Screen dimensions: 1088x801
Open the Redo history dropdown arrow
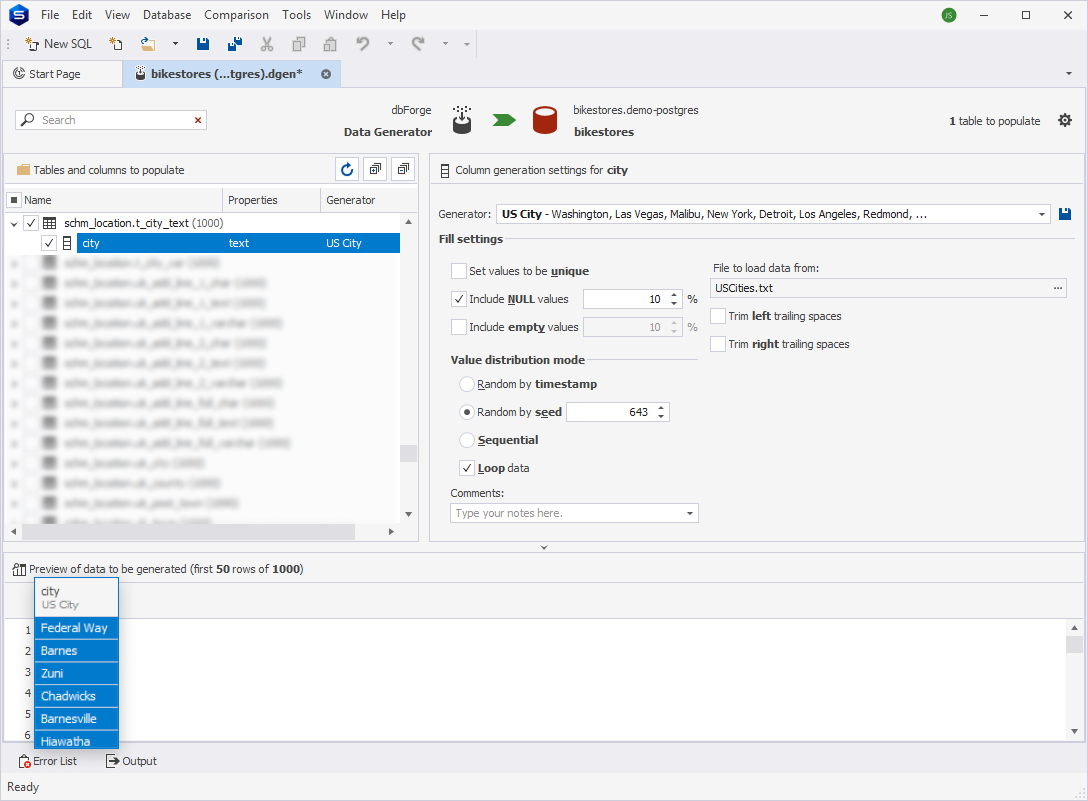(445, 44)
